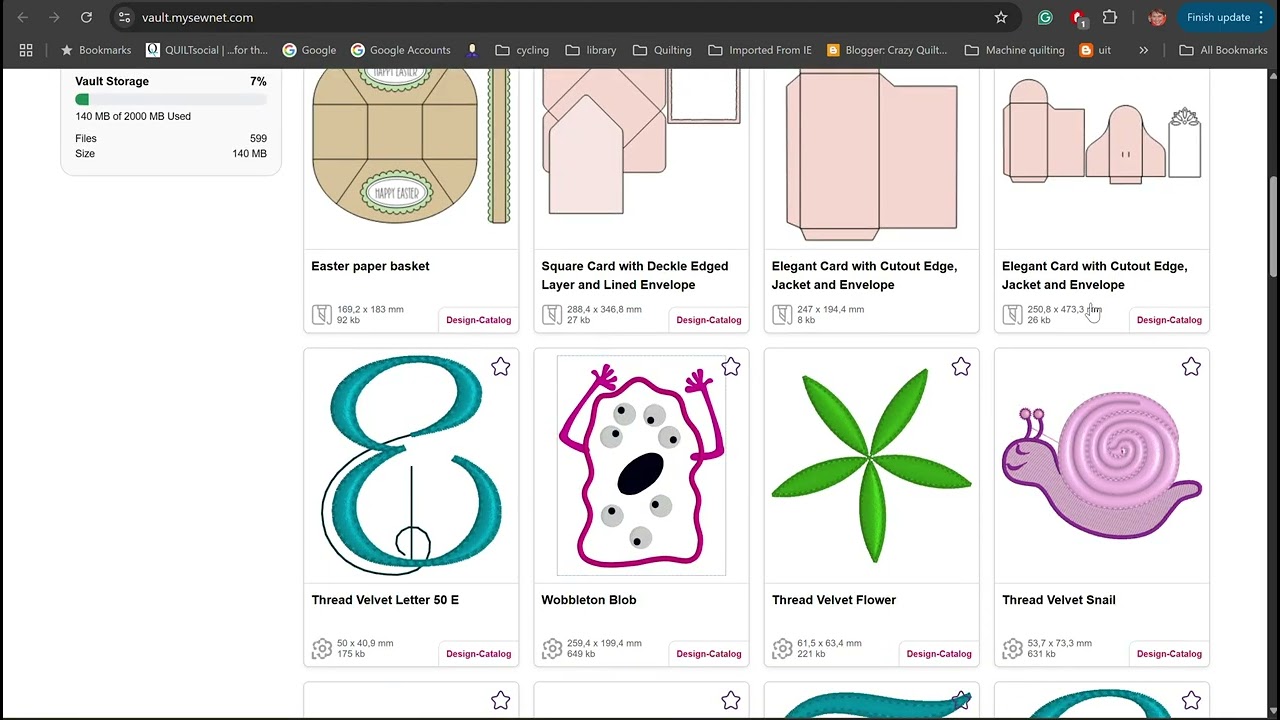Open the library bookmarks folder
This screenshot has width=1280, height=720.
pyautogui.click(x=591, y=50)
